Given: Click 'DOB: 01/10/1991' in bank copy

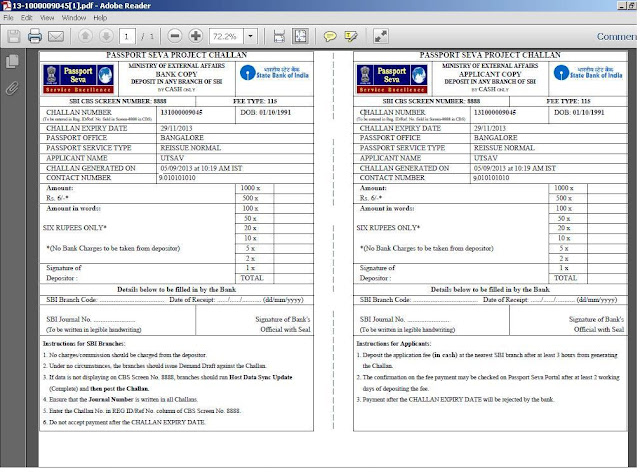Looking at the screenshot, I should pyautogui.click(x=265, y=112).
